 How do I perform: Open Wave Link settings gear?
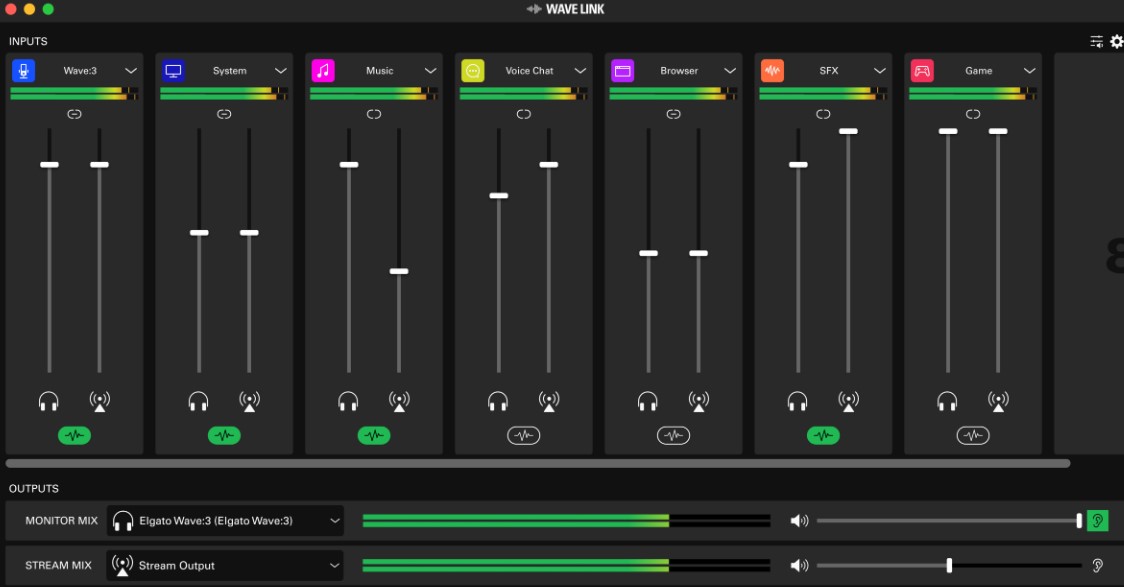[1117, 42]
